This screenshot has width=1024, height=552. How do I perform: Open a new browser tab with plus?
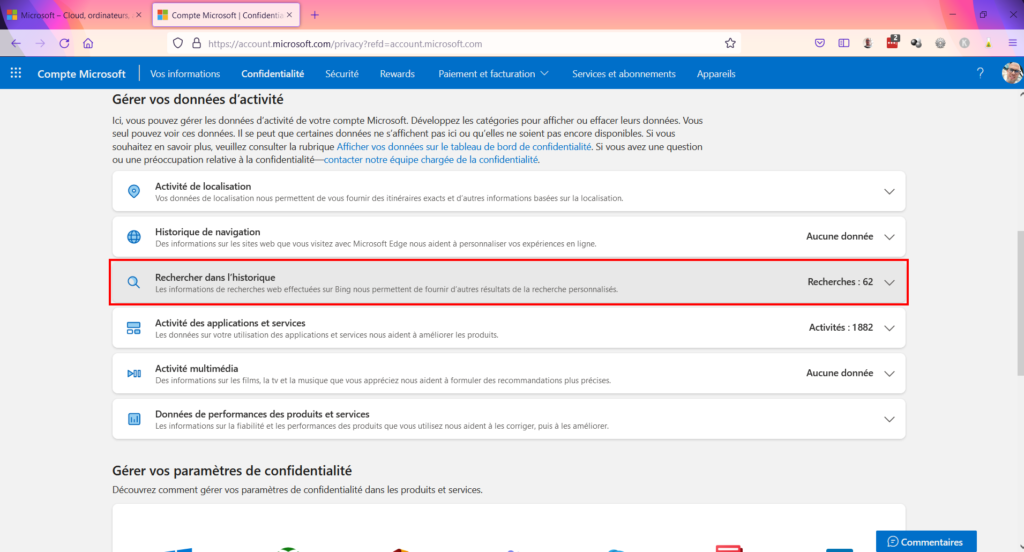pyautogui.click(x=315, y=14)
